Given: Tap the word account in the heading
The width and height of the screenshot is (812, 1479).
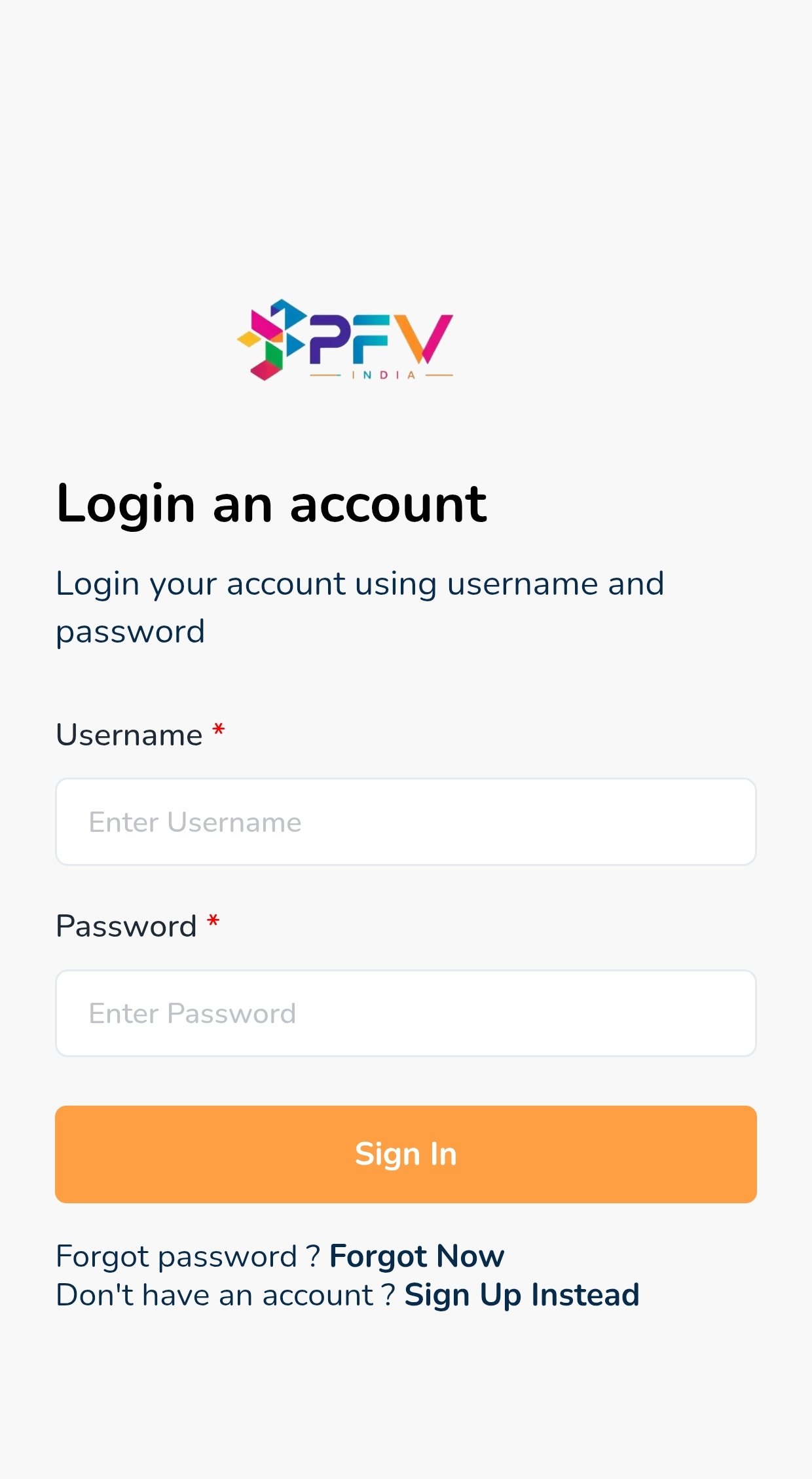Looking at the screenshot, I should tap(388, 504).
